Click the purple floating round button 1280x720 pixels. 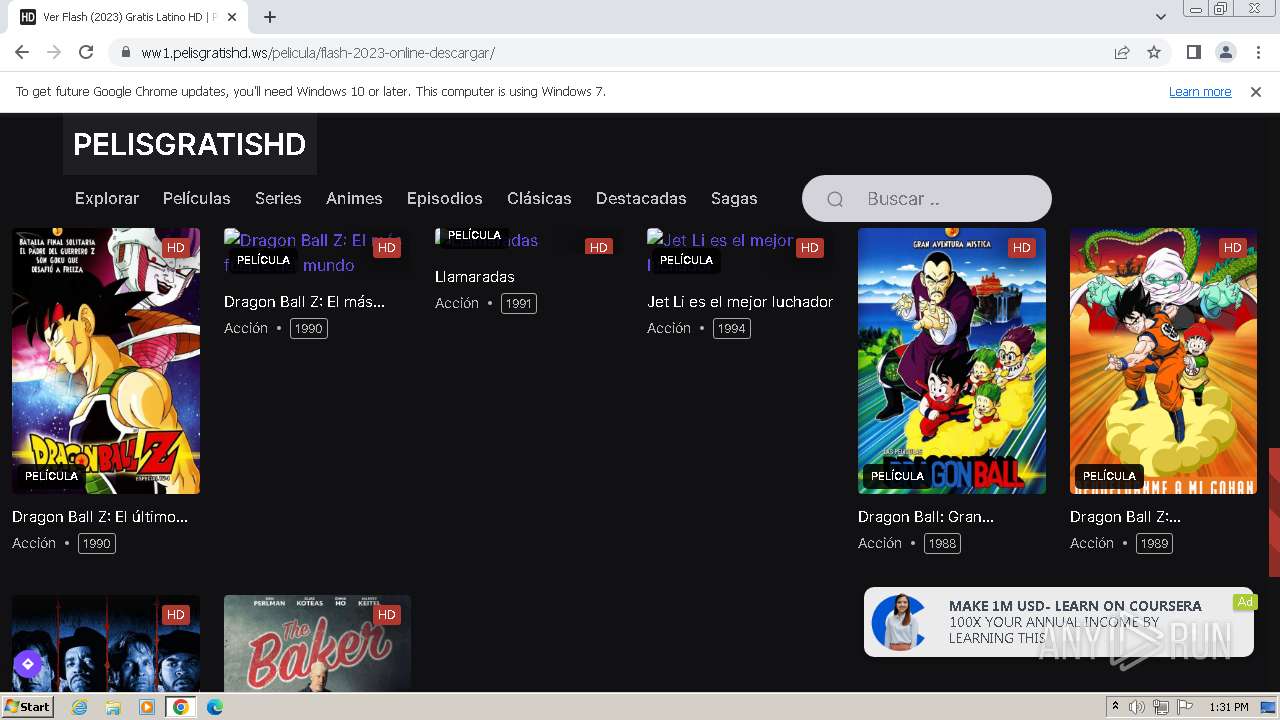[x=27, y=664]
